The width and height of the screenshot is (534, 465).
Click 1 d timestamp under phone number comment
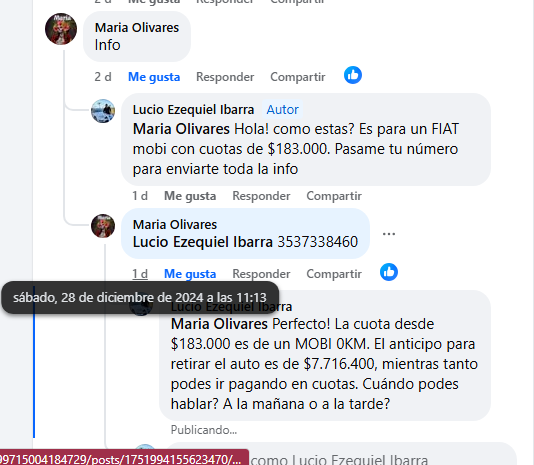pyautogui.click(x=140, y=274)
